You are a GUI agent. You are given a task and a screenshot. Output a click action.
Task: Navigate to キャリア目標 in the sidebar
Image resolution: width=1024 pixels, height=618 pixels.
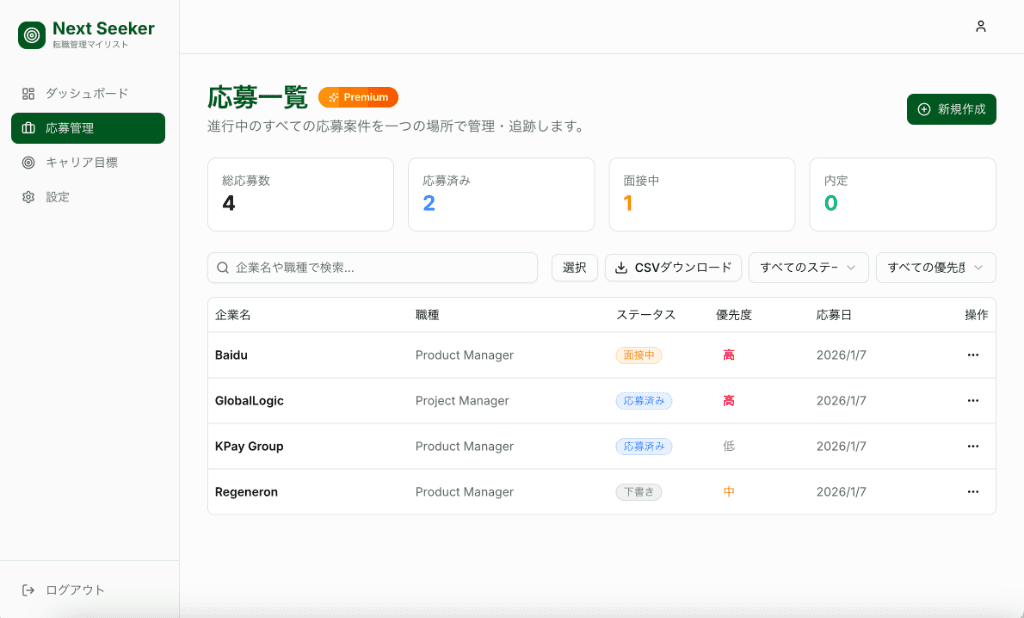pyautogui.click(x=80, y=162)
